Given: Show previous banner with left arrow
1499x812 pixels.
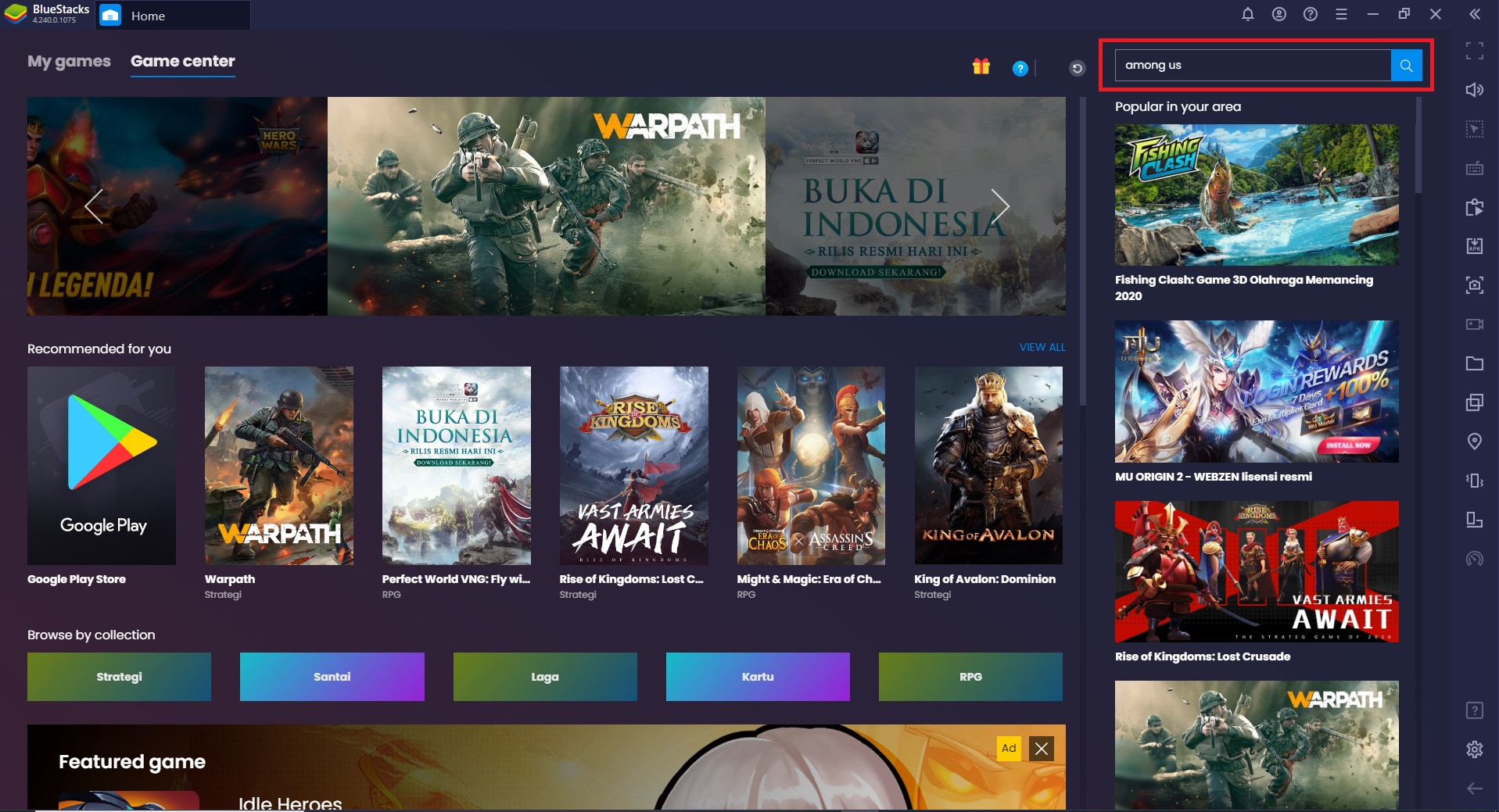Looking at the screenshot, I should (x=94, y=206).
